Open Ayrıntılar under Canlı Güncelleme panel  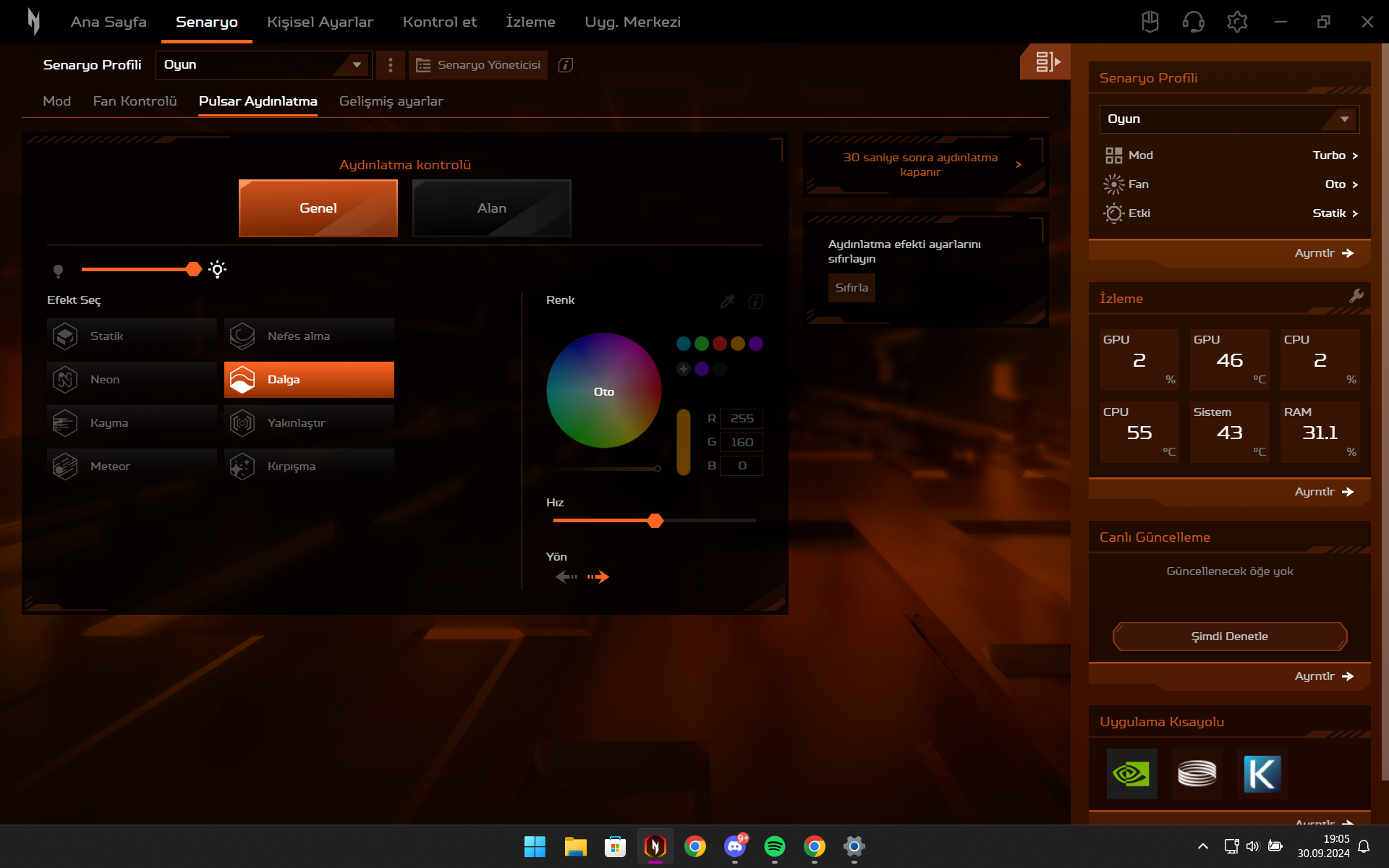(x=1323, y=676)
